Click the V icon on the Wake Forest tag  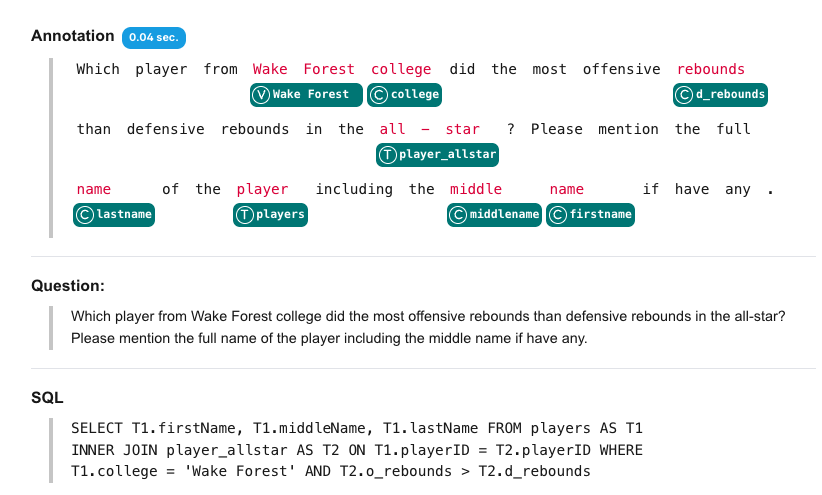tap(262, 95)
